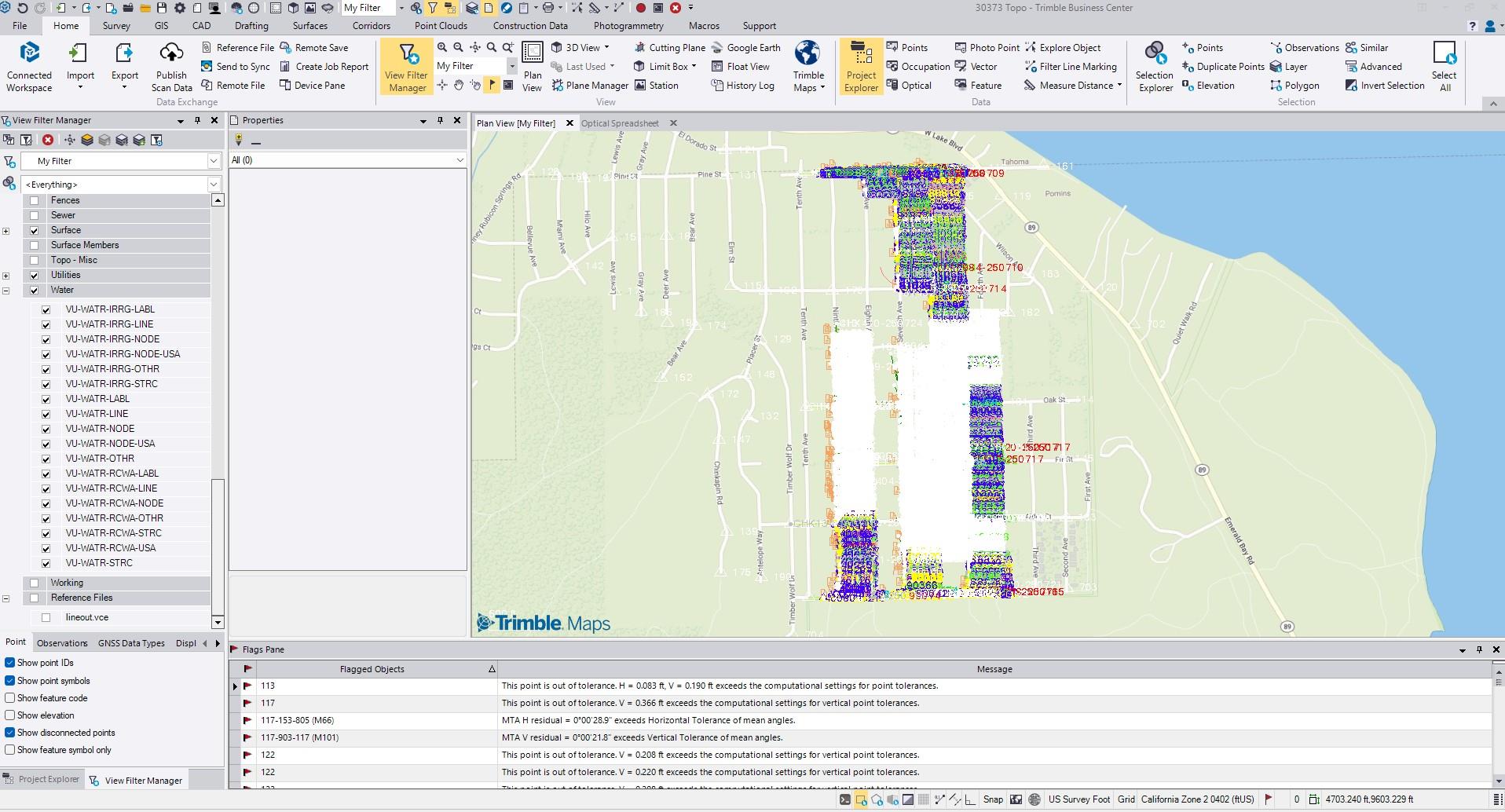Click the Select All icon
Image resolution: width=1505 pixels, height=812 pixels.
(x=1444, y=55)
